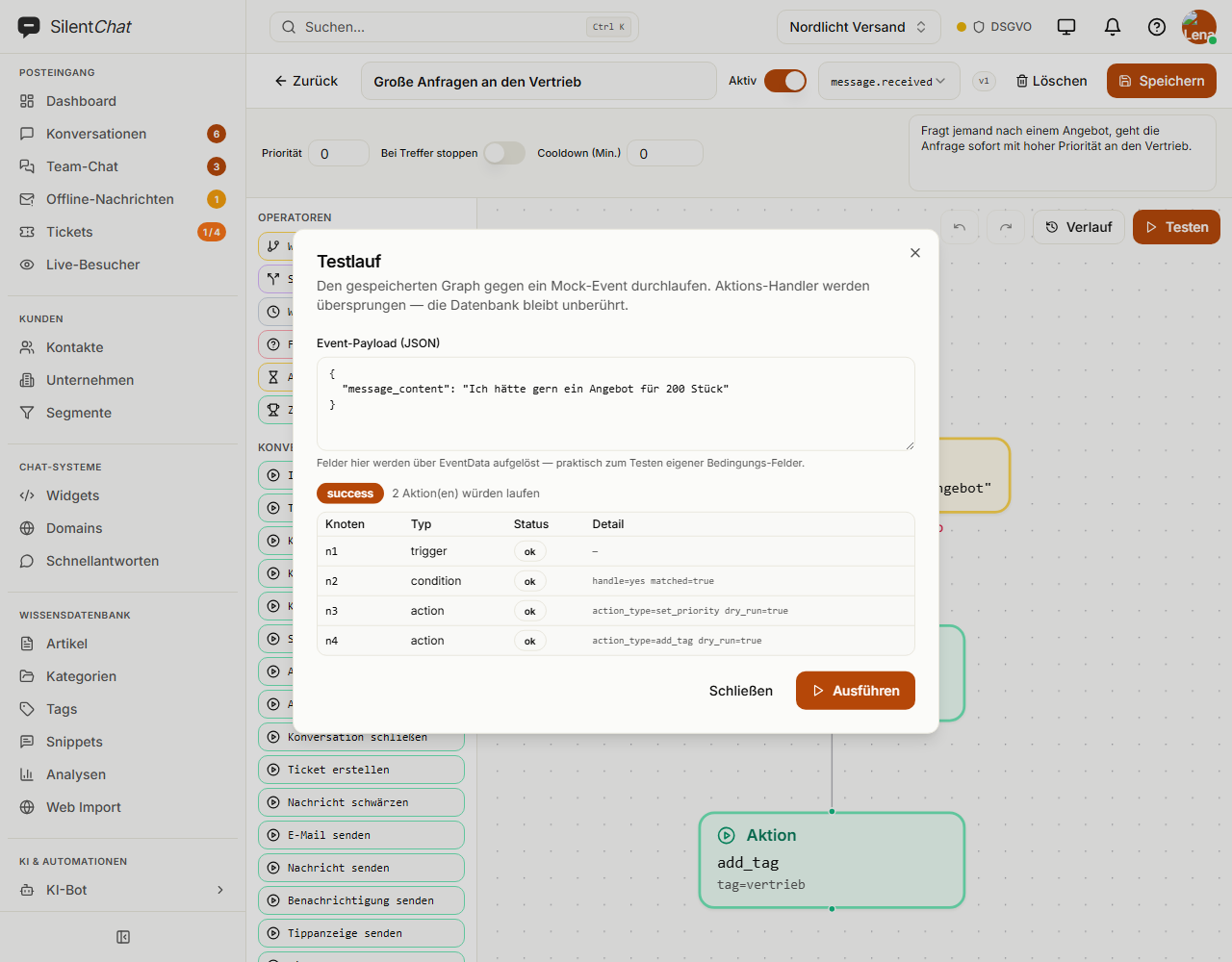Click the Speichern button

(1162, 81)
